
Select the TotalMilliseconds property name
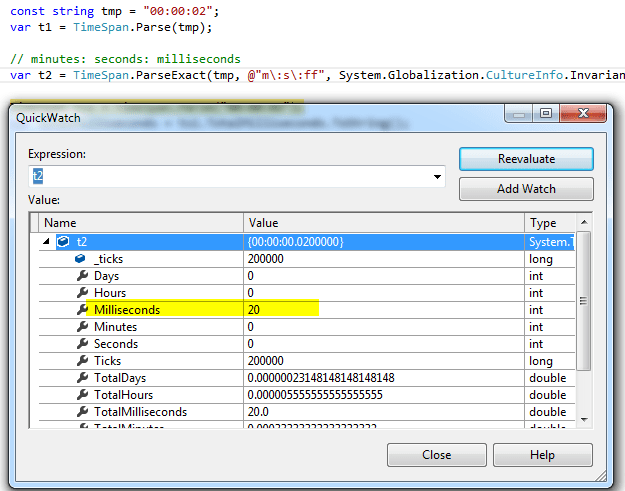tap(140, 412)
